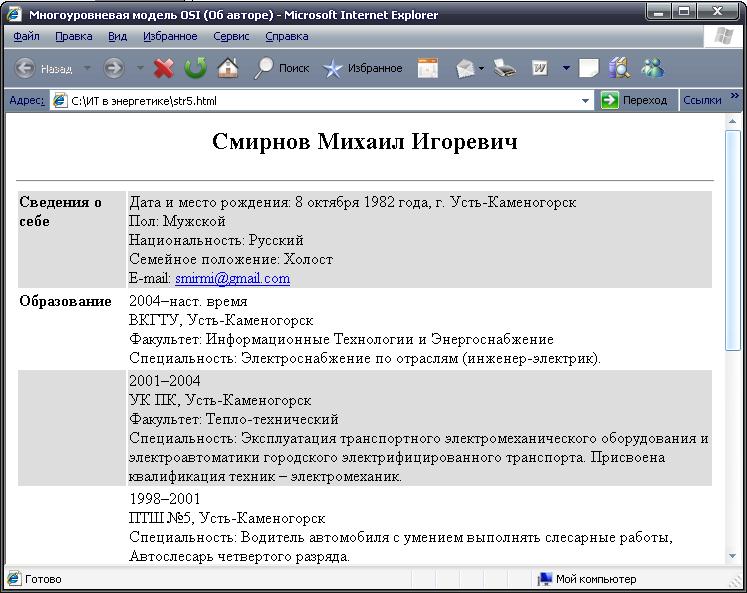
Task: Go to the Home page
Action: [228, 68]
